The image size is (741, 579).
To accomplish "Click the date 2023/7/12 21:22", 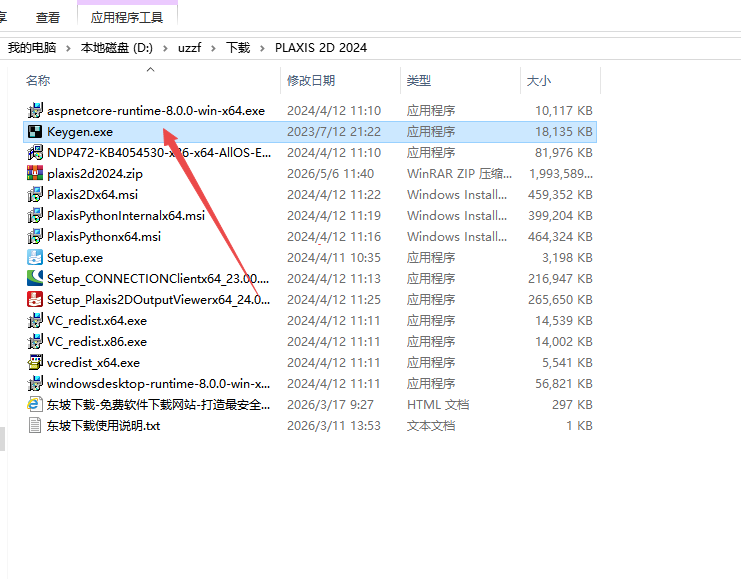I will [x=334, y=132].
